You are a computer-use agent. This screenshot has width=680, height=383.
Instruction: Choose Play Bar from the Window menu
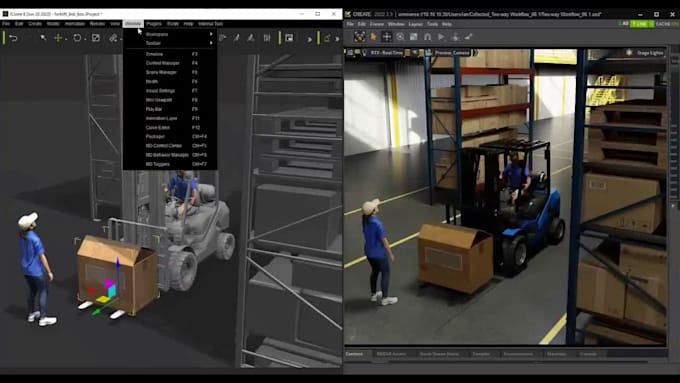(170, 109)
